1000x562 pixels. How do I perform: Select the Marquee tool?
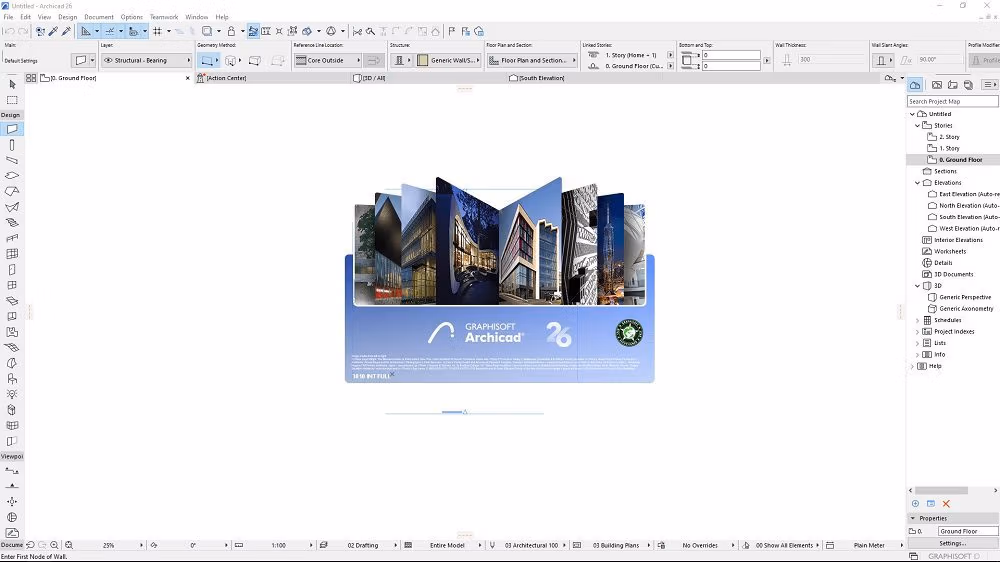coord(12,100)
